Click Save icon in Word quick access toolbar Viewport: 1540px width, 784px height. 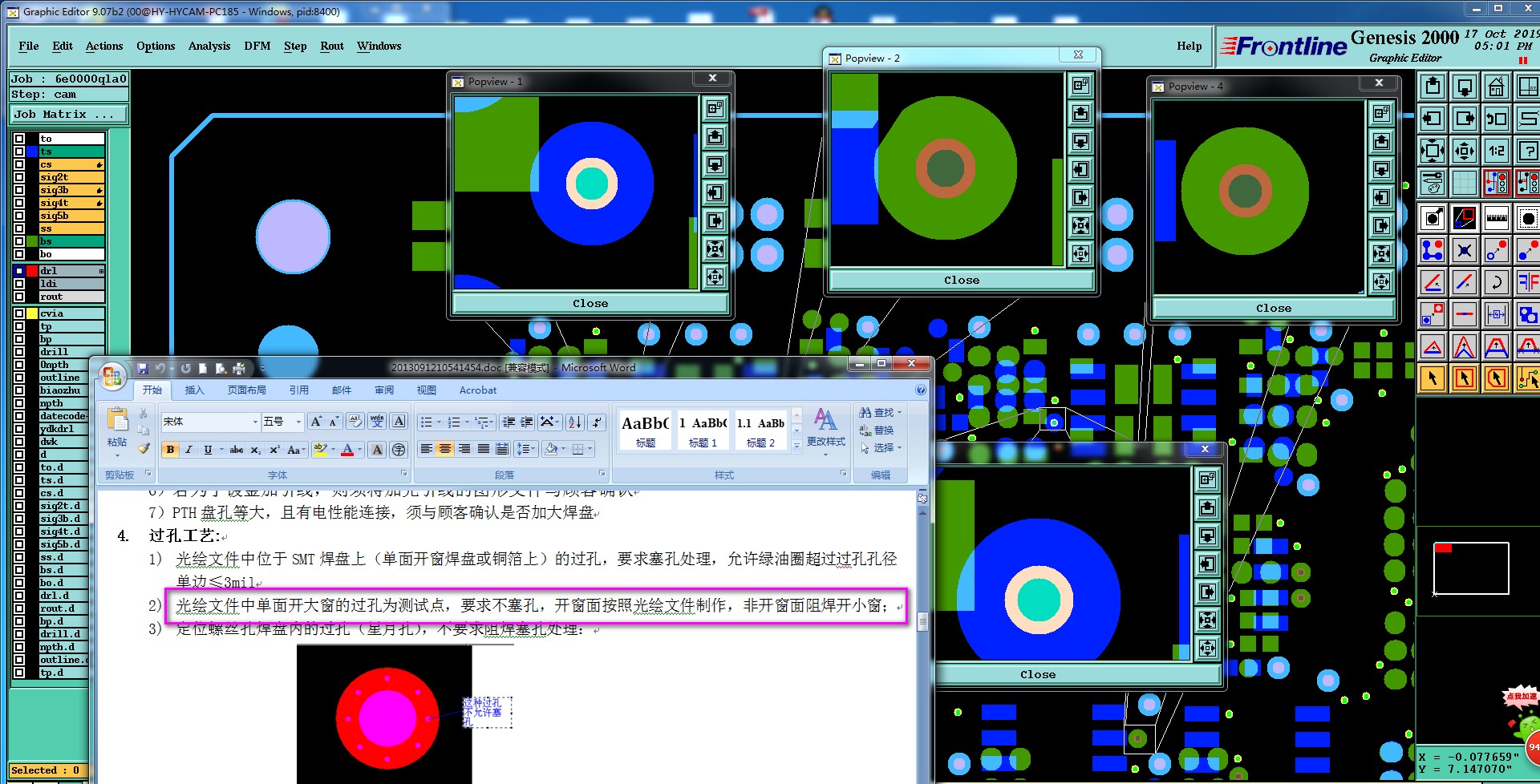click(x=143, y=369)
